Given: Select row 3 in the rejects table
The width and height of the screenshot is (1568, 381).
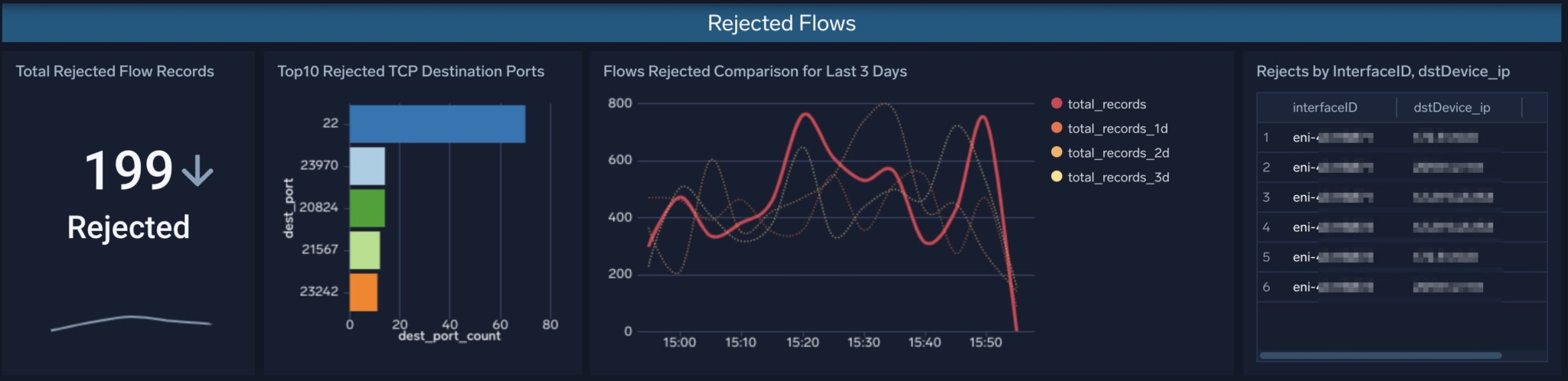Looking at the screenshot, I should point(1402,197).
